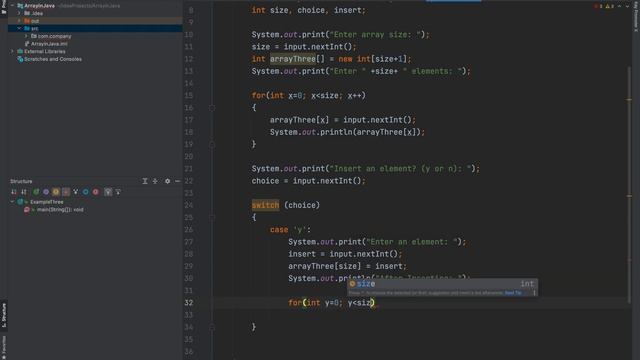
Task: Click the warning stripe mark in right scrollbar
Action: 629,99
